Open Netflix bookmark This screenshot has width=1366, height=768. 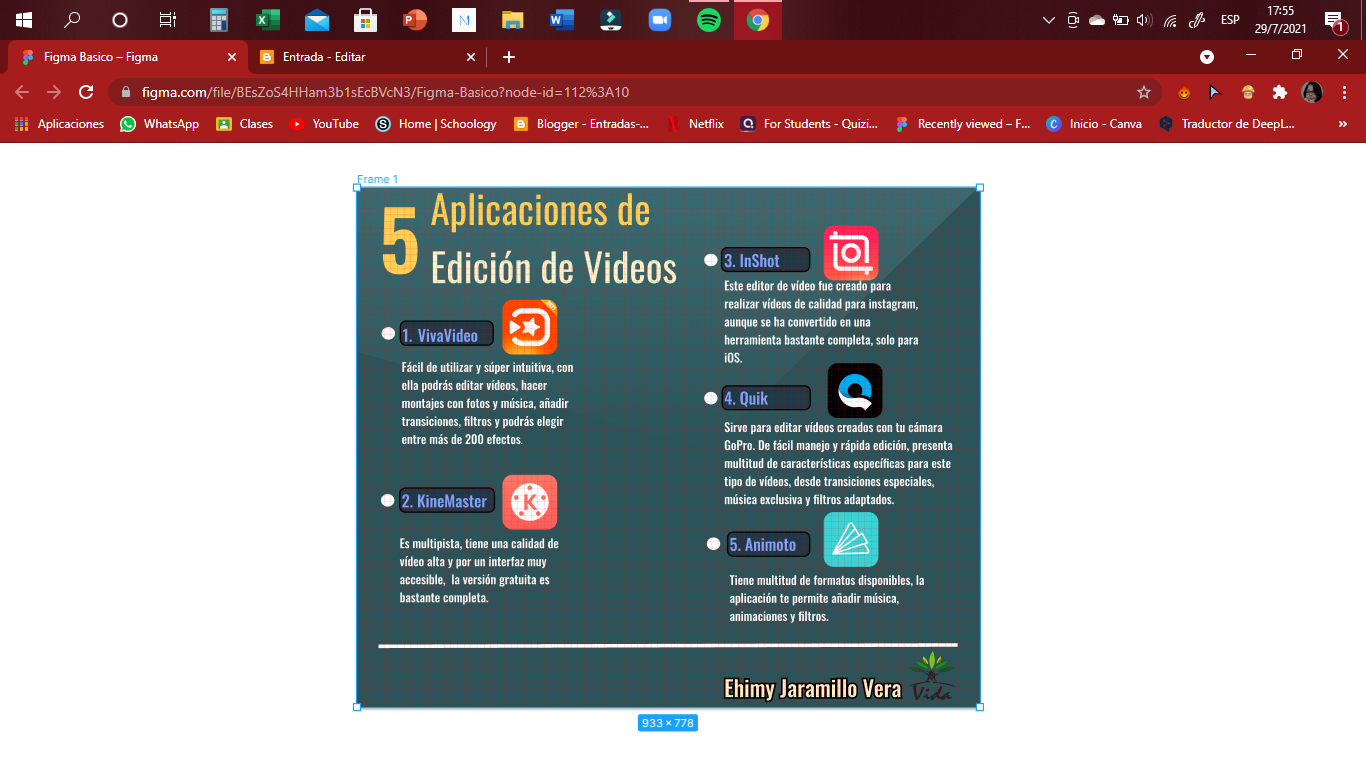pos(695,124)
